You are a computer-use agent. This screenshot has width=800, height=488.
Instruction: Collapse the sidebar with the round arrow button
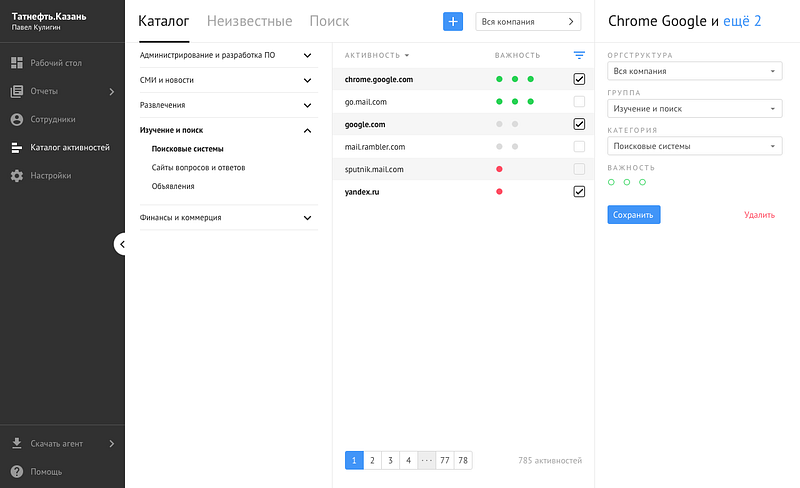[121, 245]
